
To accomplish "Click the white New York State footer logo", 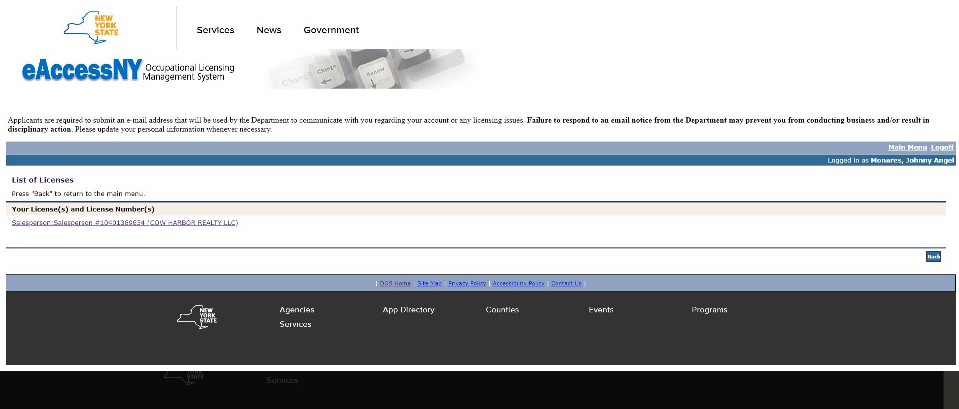I will tap(197, 317).
